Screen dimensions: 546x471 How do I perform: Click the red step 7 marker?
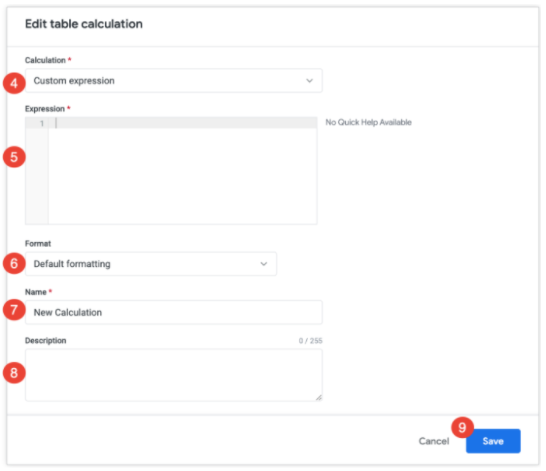tap(14, 309)
